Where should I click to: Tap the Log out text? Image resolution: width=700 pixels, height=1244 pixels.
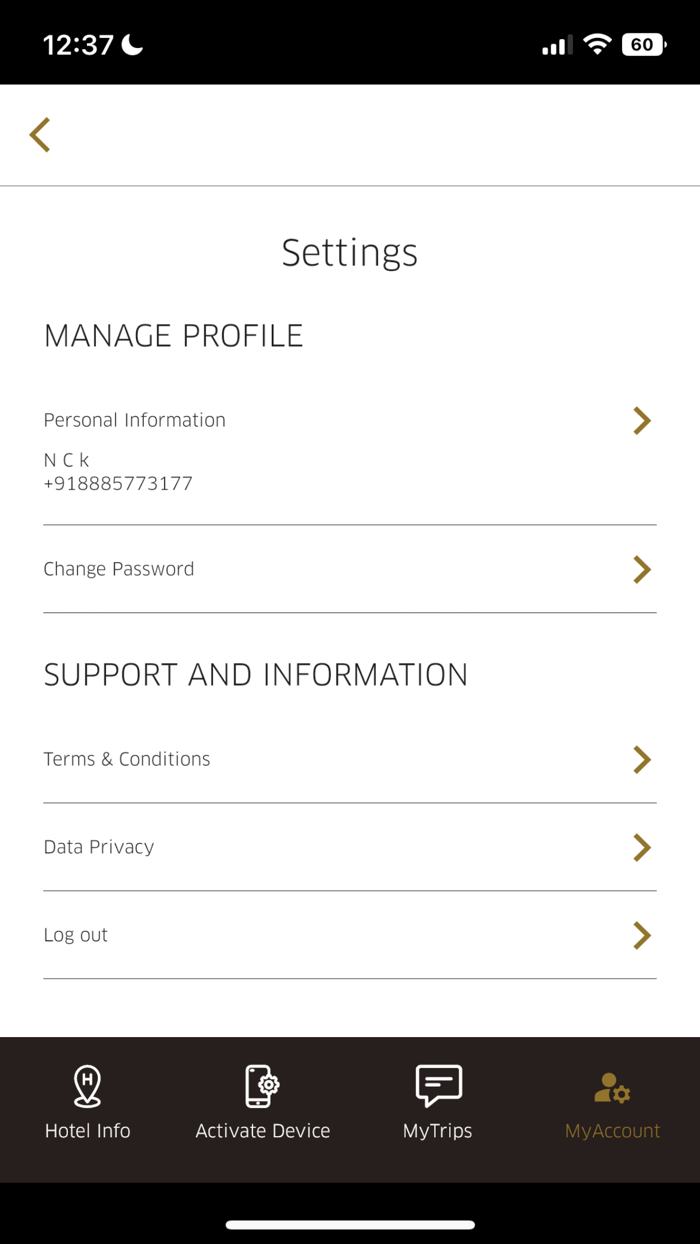[76, 935]
